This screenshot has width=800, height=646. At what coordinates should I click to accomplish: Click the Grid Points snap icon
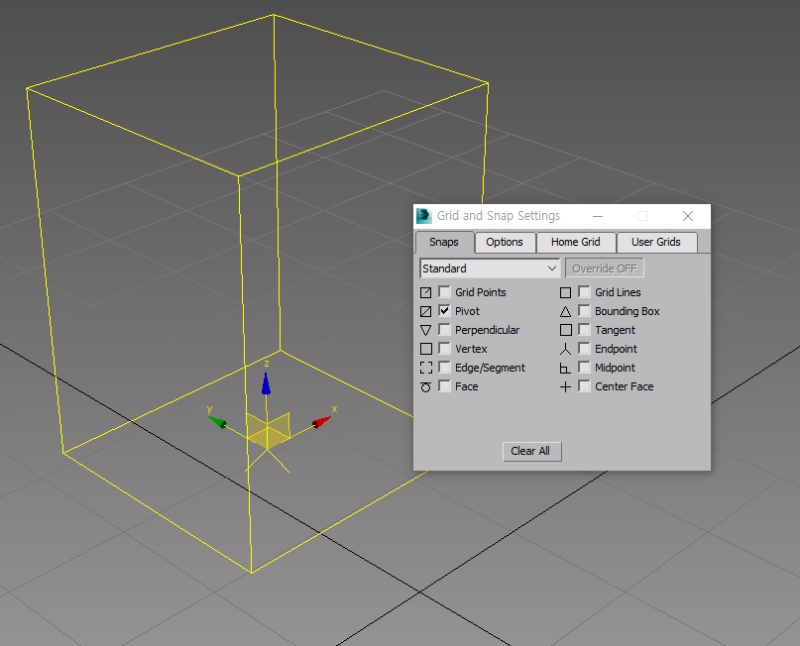425,292
